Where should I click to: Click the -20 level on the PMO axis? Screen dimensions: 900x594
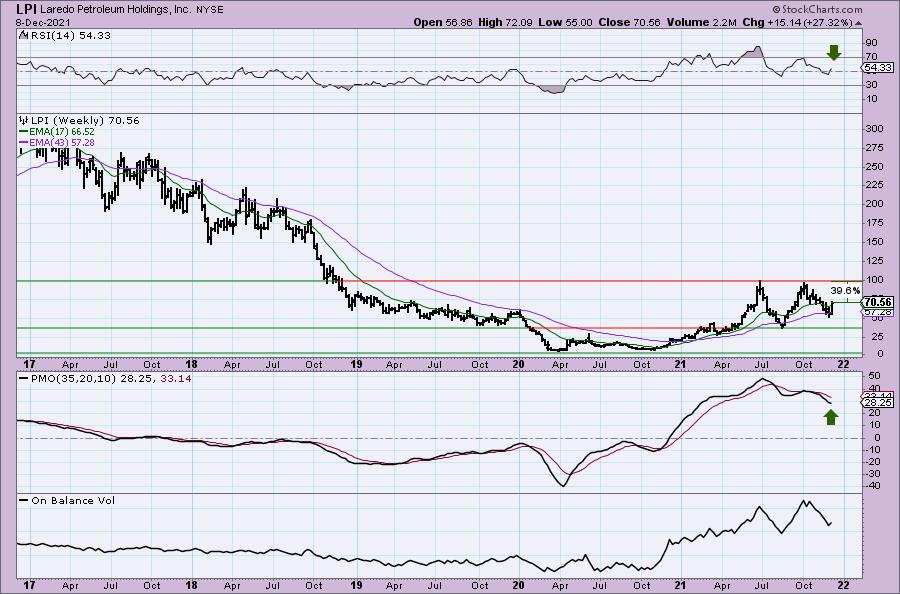tap(872, 461)
